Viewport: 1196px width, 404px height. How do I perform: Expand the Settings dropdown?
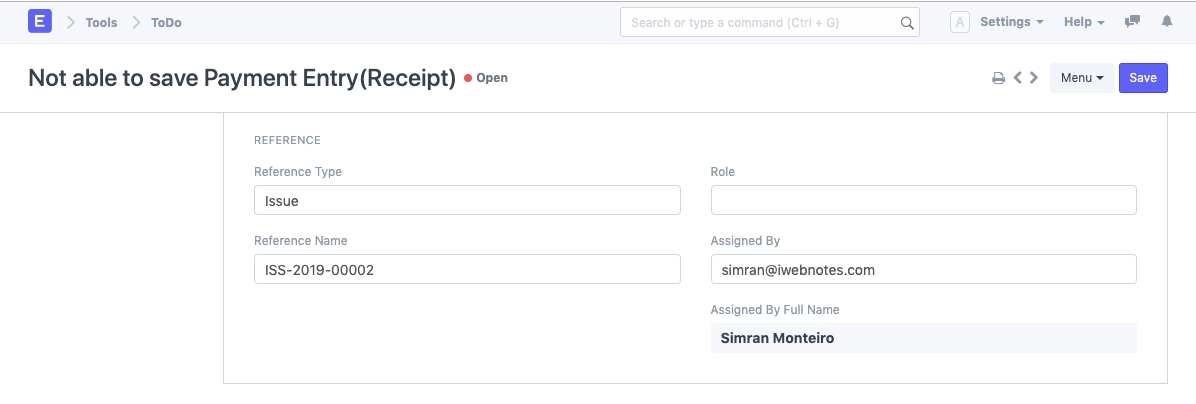point(1011,22)
